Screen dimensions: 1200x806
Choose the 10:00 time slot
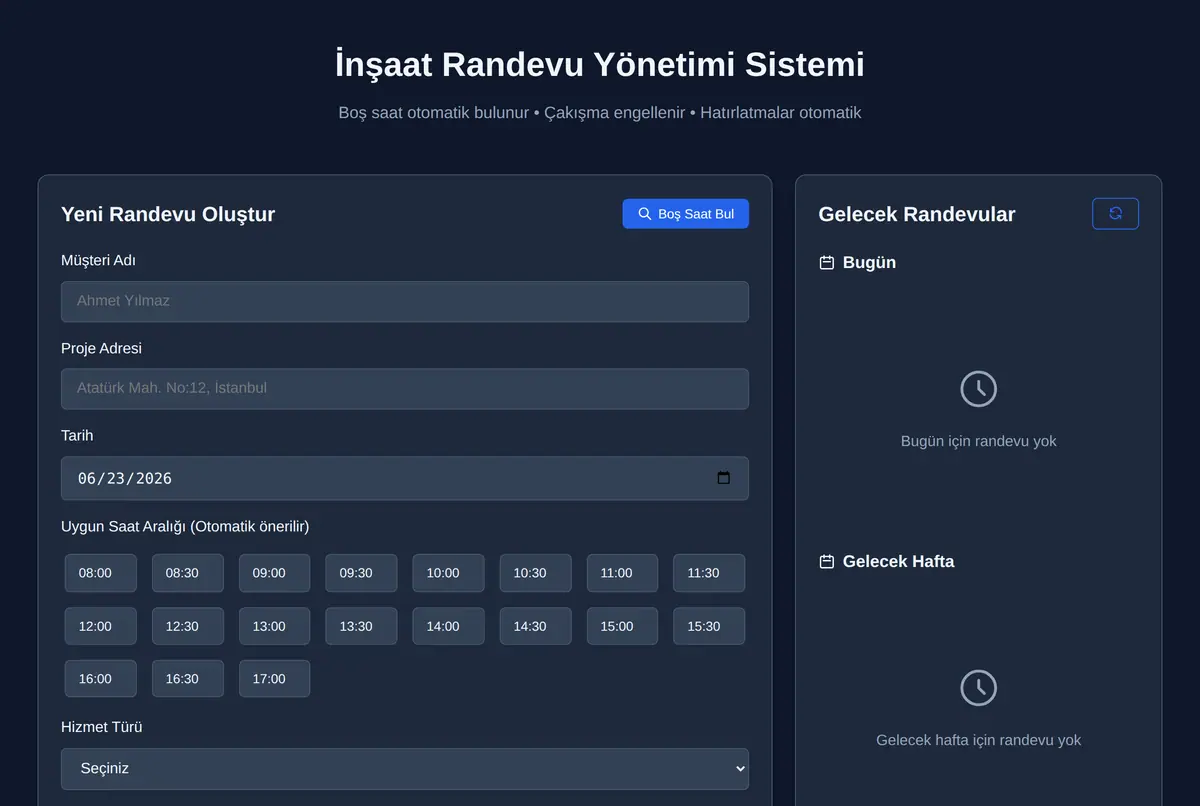click(448, 573)
